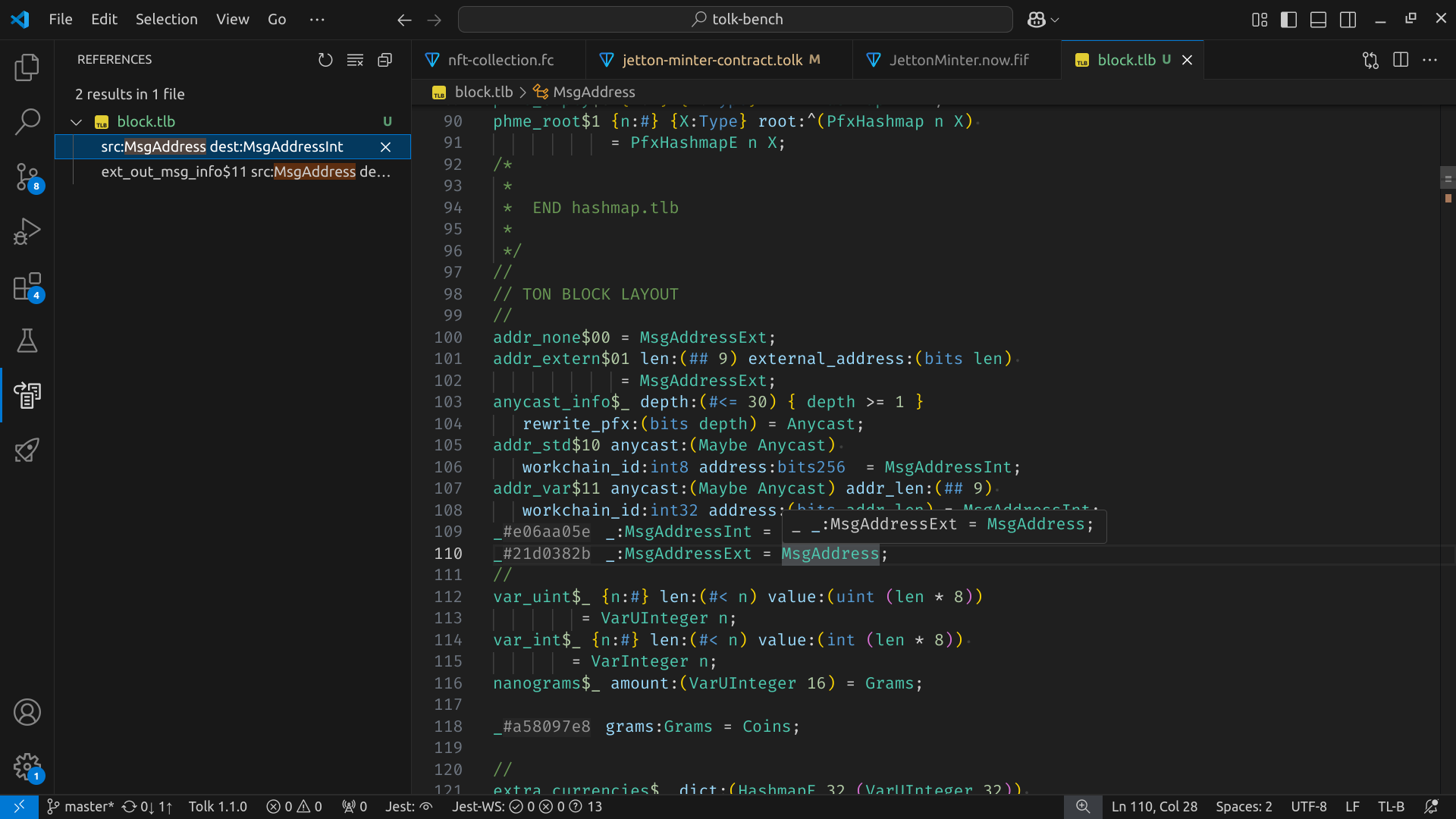Open more editor actions menu
The height and width of the screenshot is (819, 1456).
(x=1430, y=60)
